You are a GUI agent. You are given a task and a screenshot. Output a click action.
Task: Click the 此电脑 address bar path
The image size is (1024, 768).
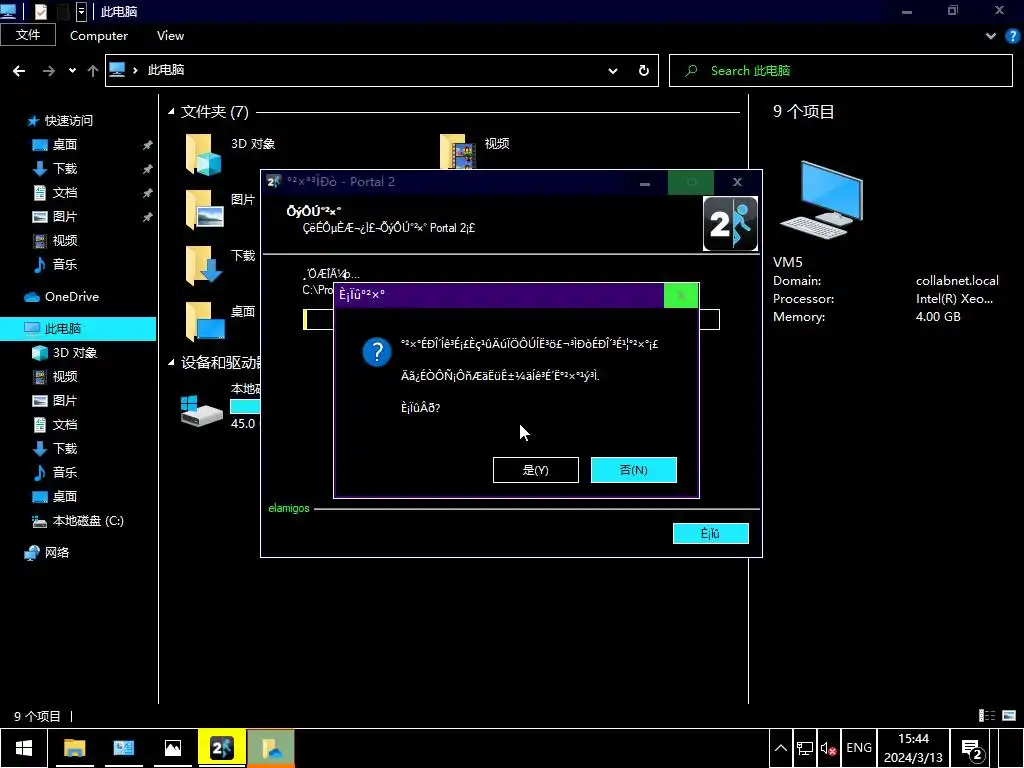[166, 70]
